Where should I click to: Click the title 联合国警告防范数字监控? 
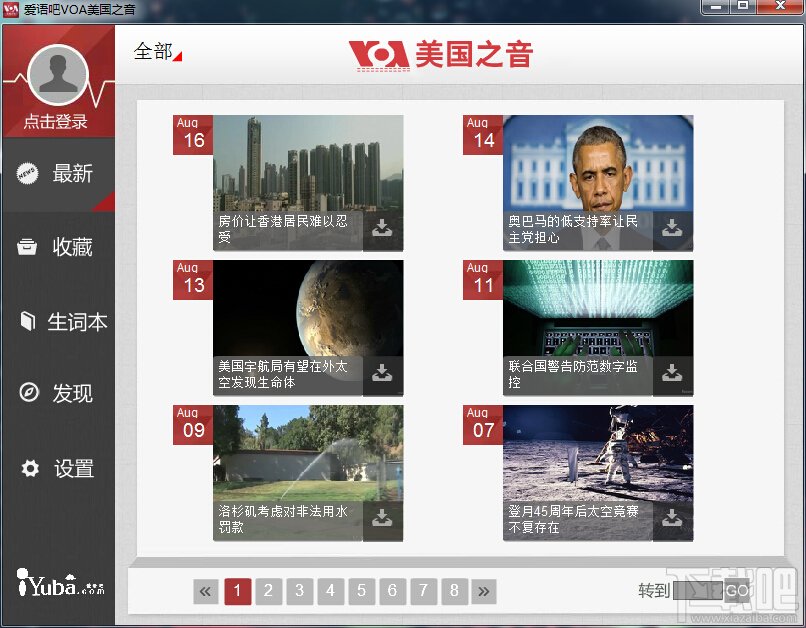[x=573, y=374]
